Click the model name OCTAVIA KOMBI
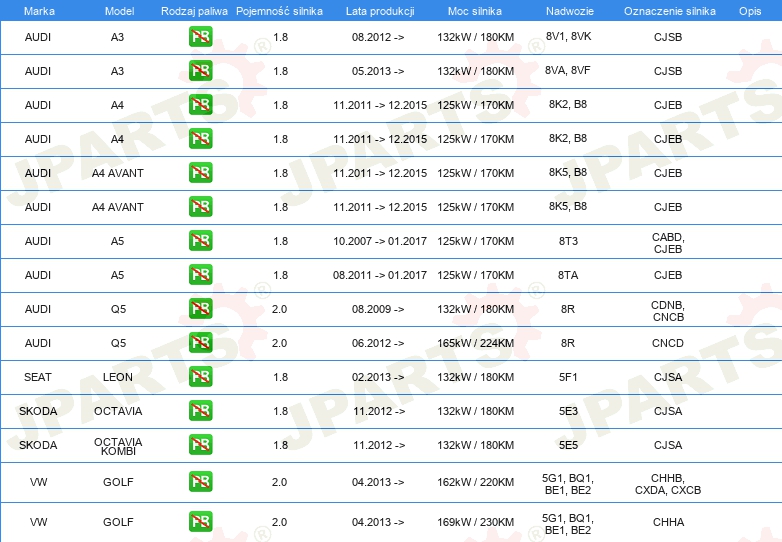Screen dimensions: 782x542 tap(118, 446)
